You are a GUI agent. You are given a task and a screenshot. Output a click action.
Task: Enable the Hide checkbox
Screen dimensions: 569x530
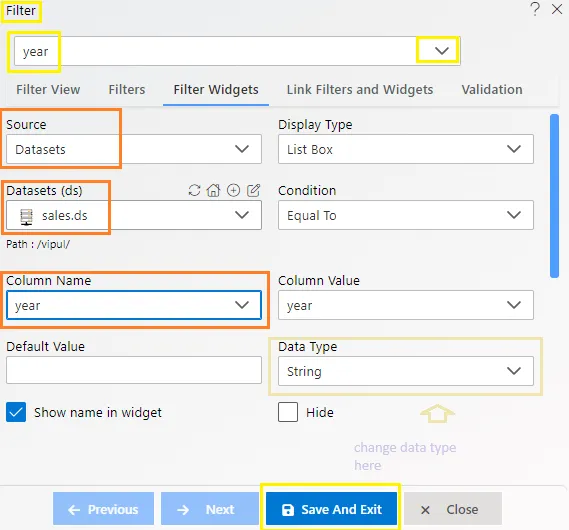pos(288,412)
